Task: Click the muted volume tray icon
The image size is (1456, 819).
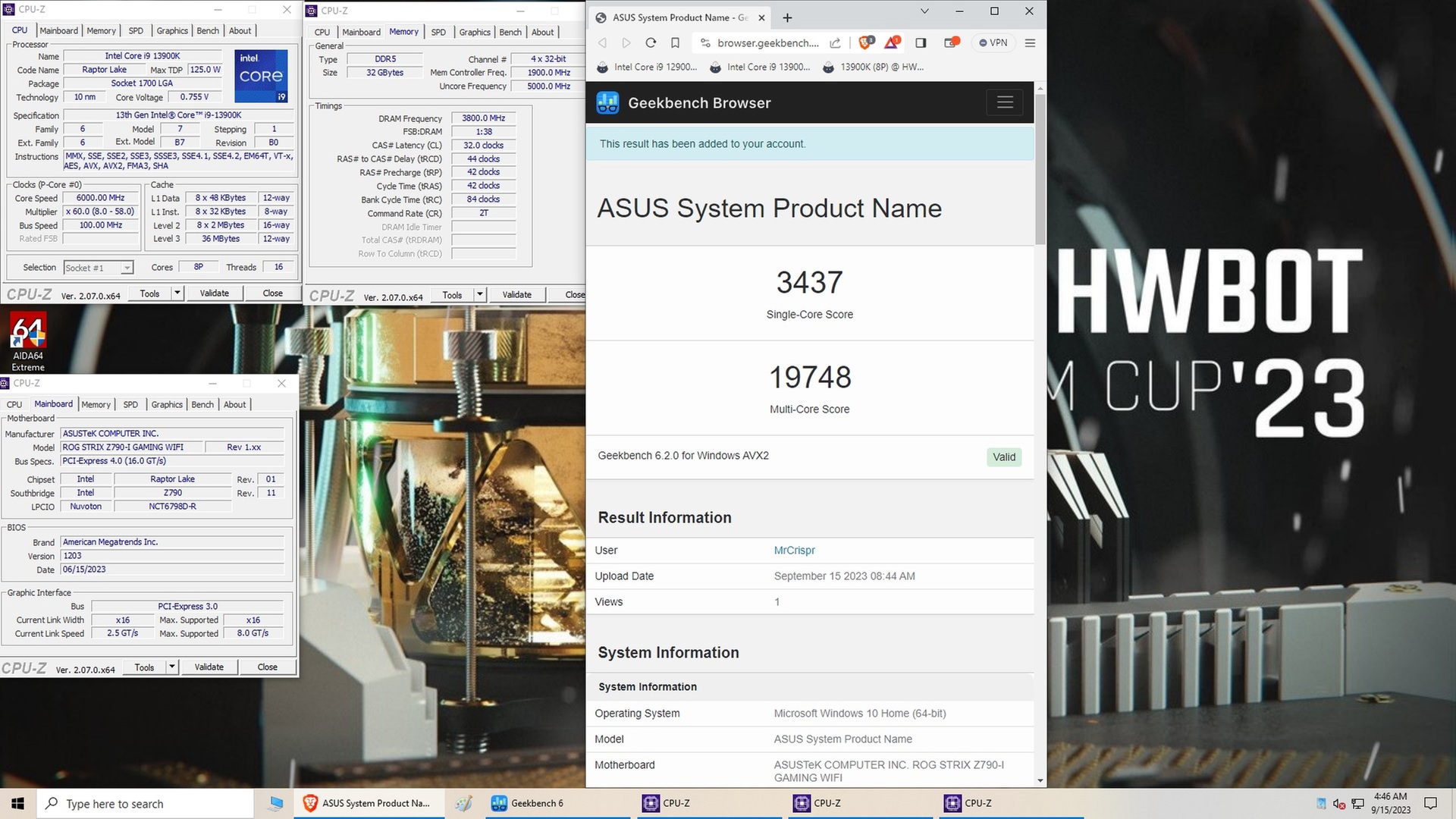Action: click(x=1339, y=804)
